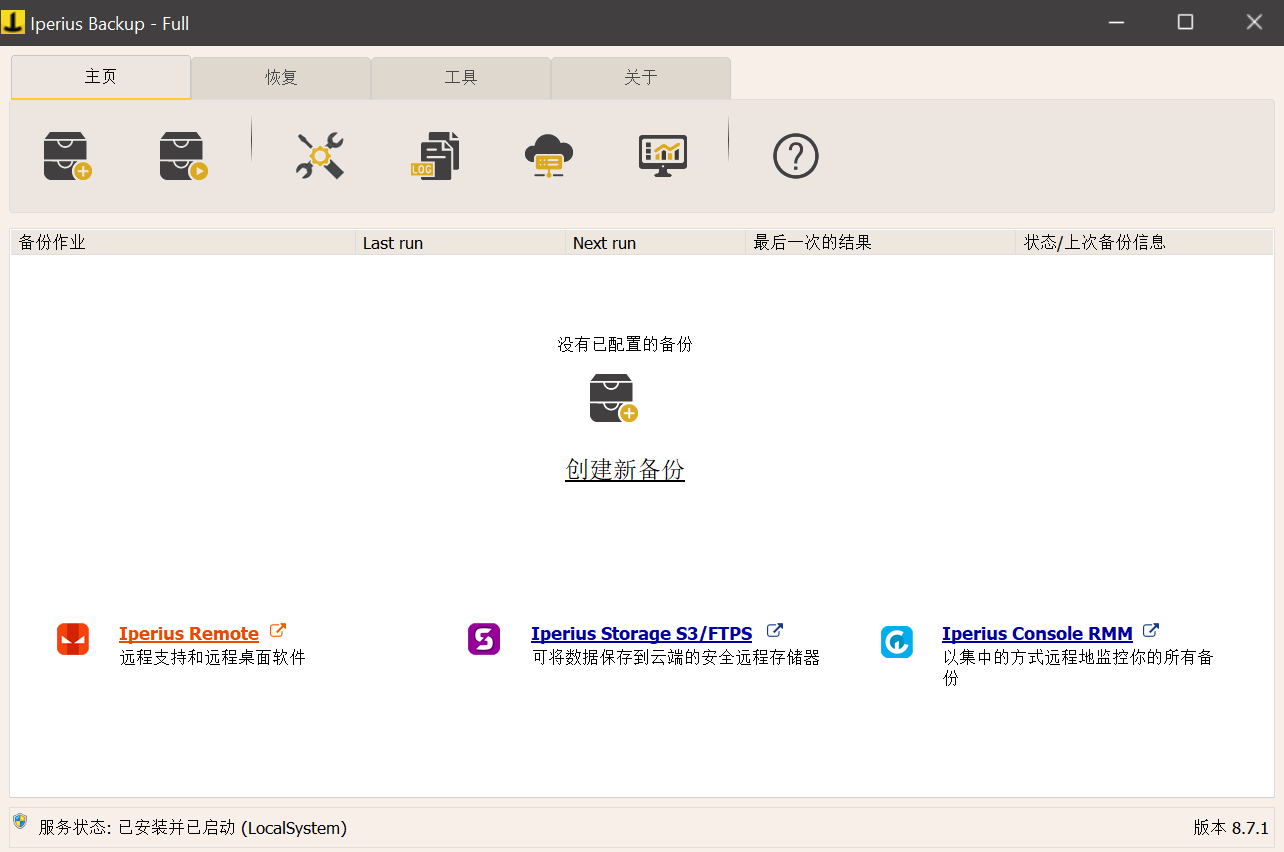Click the purple Iperius Storage S3 icon
The width and height of the screenshot is (1284, 852).
coord(484,638)
